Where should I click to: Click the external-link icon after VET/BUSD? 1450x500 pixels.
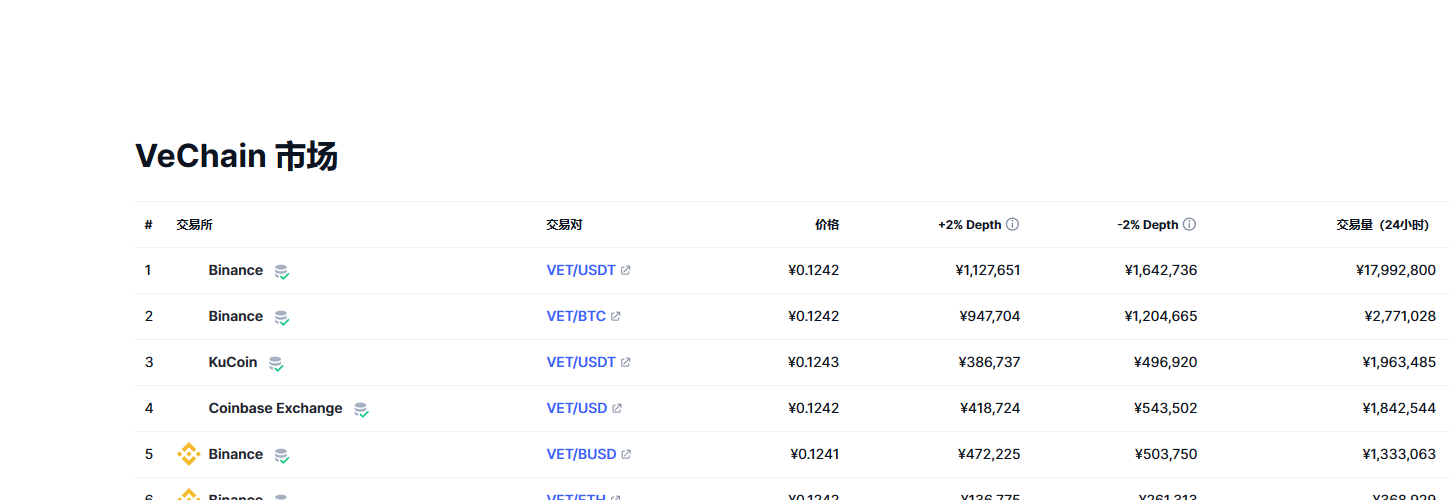[x=626, y=454]
